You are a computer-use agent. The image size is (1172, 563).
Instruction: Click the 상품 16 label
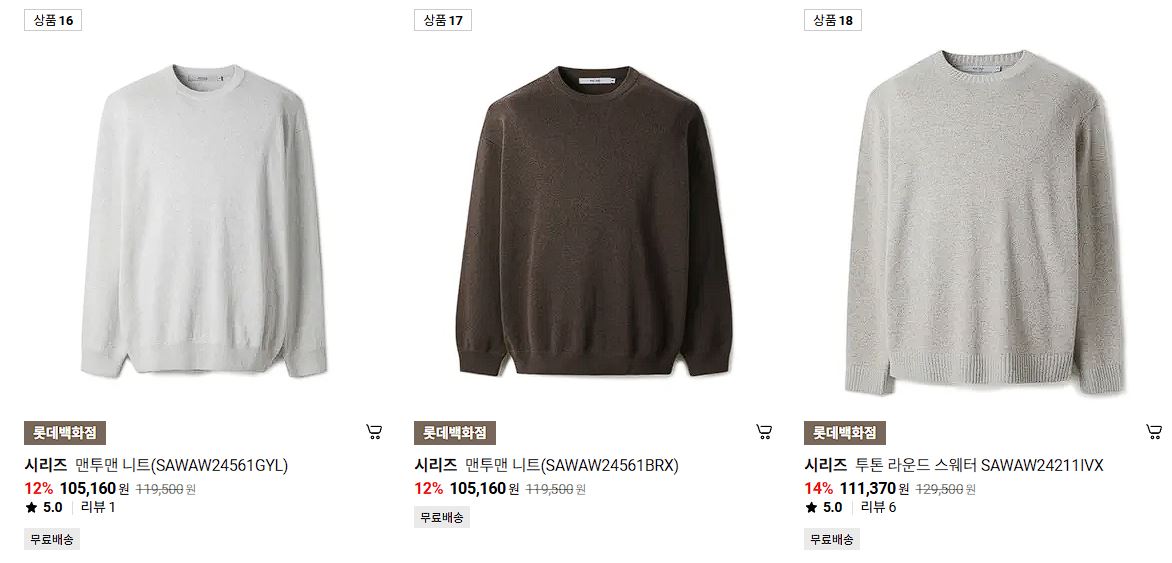tap(53, 20)
